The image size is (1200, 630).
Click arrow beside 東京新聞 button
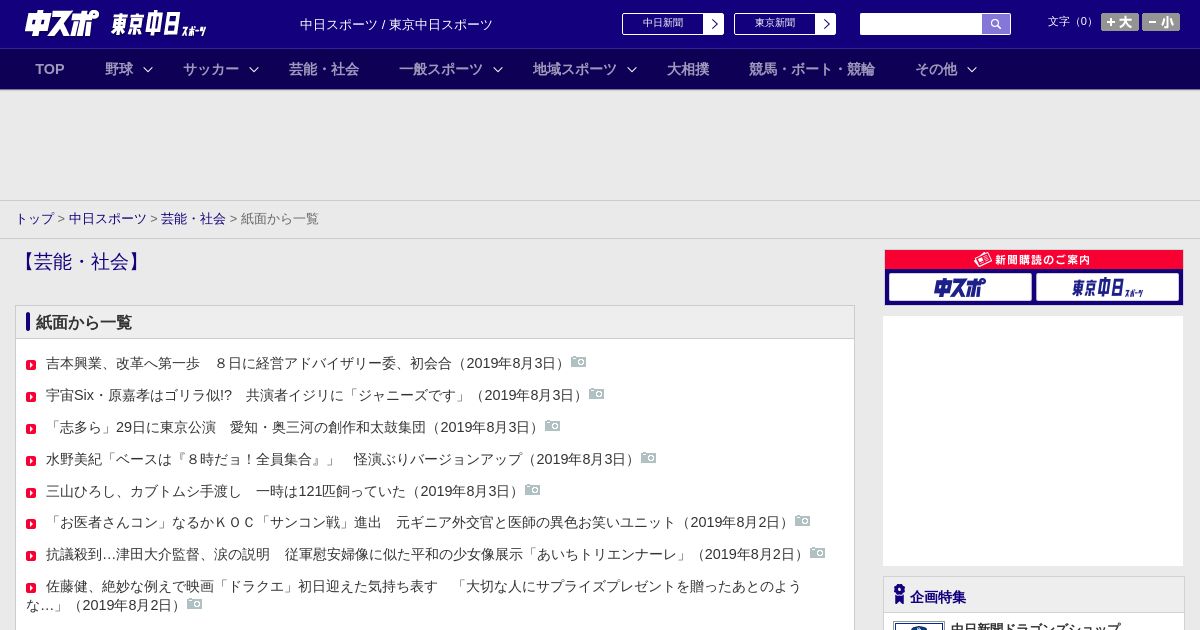(x=826, y=24)
